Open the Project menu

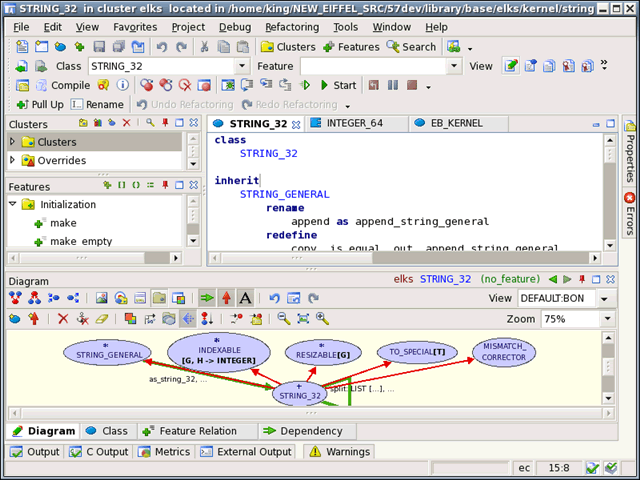(188, 27)
